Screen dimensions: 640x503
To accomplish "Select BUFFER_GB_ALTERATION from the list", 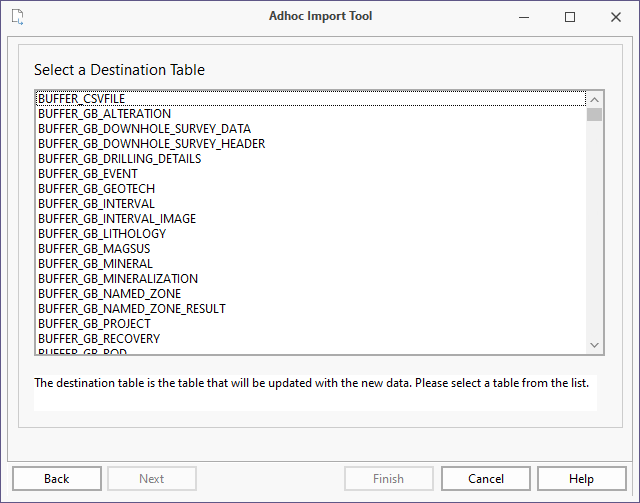I will coord(104,114).
